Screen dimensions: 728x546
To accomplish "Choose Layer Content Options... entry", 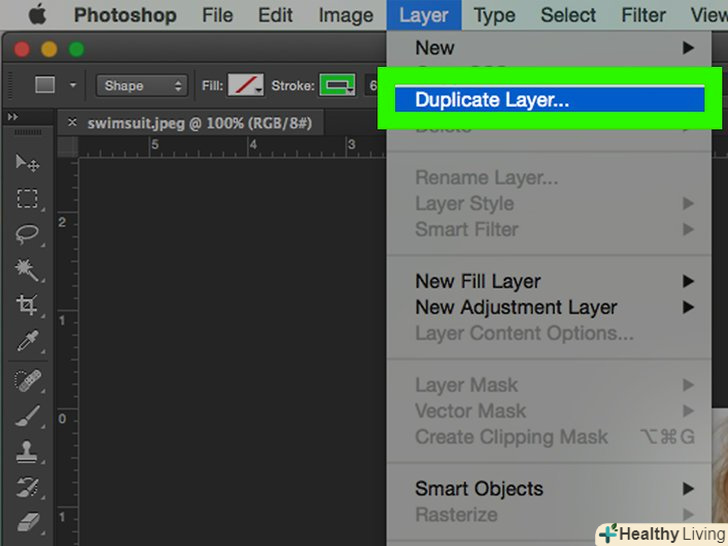I will coord(549,333).
